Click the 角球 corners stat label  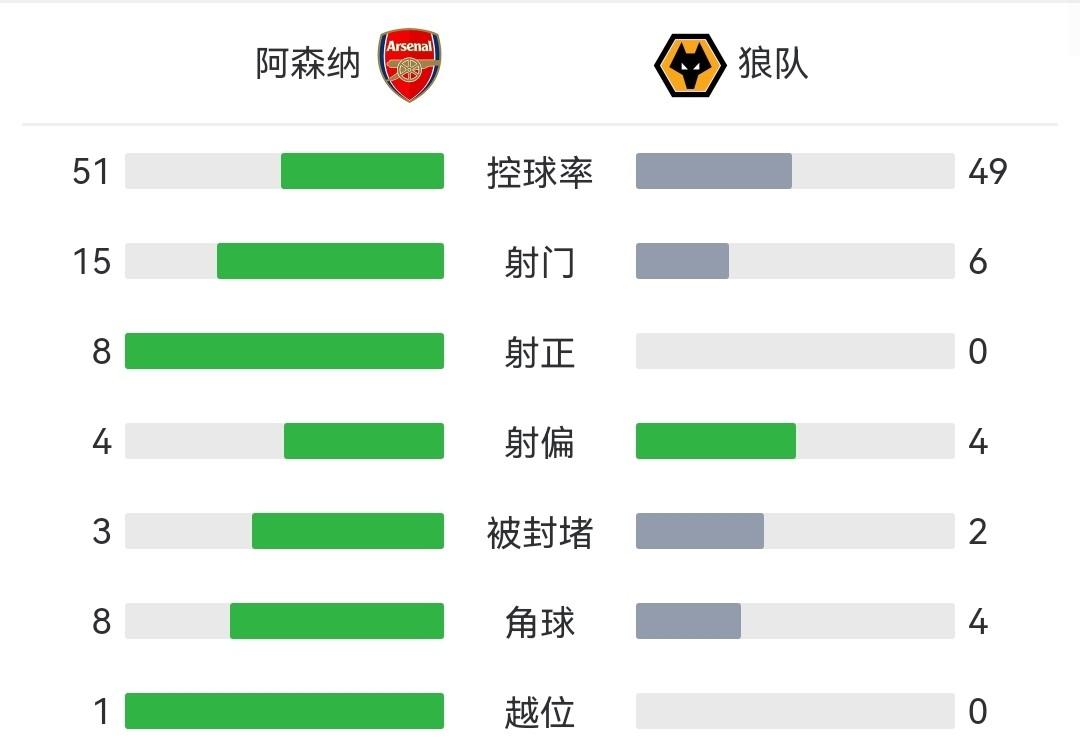coord(540,622)
